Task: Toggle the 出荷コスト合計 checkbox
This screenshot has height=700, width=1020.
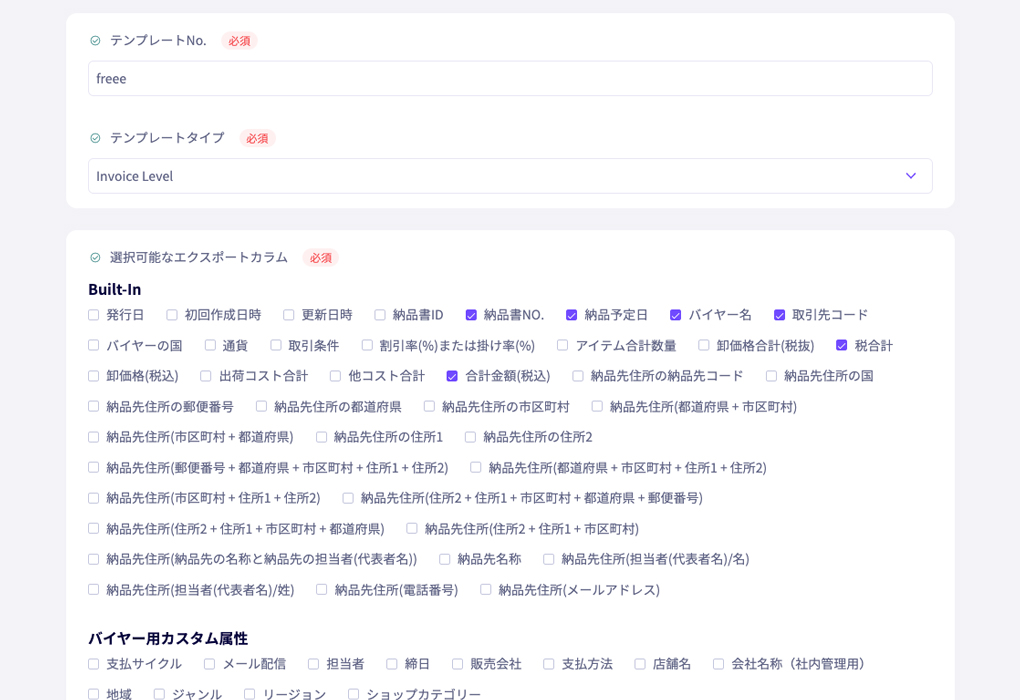Action: (x=206, y=376)
